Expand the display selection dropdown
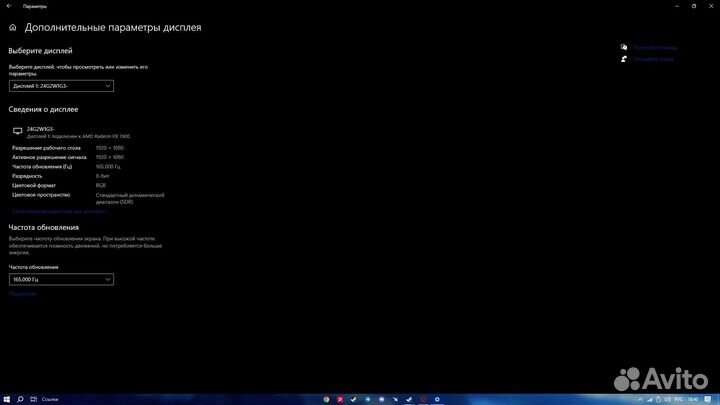Screen dimensions: 720x405 61,86
